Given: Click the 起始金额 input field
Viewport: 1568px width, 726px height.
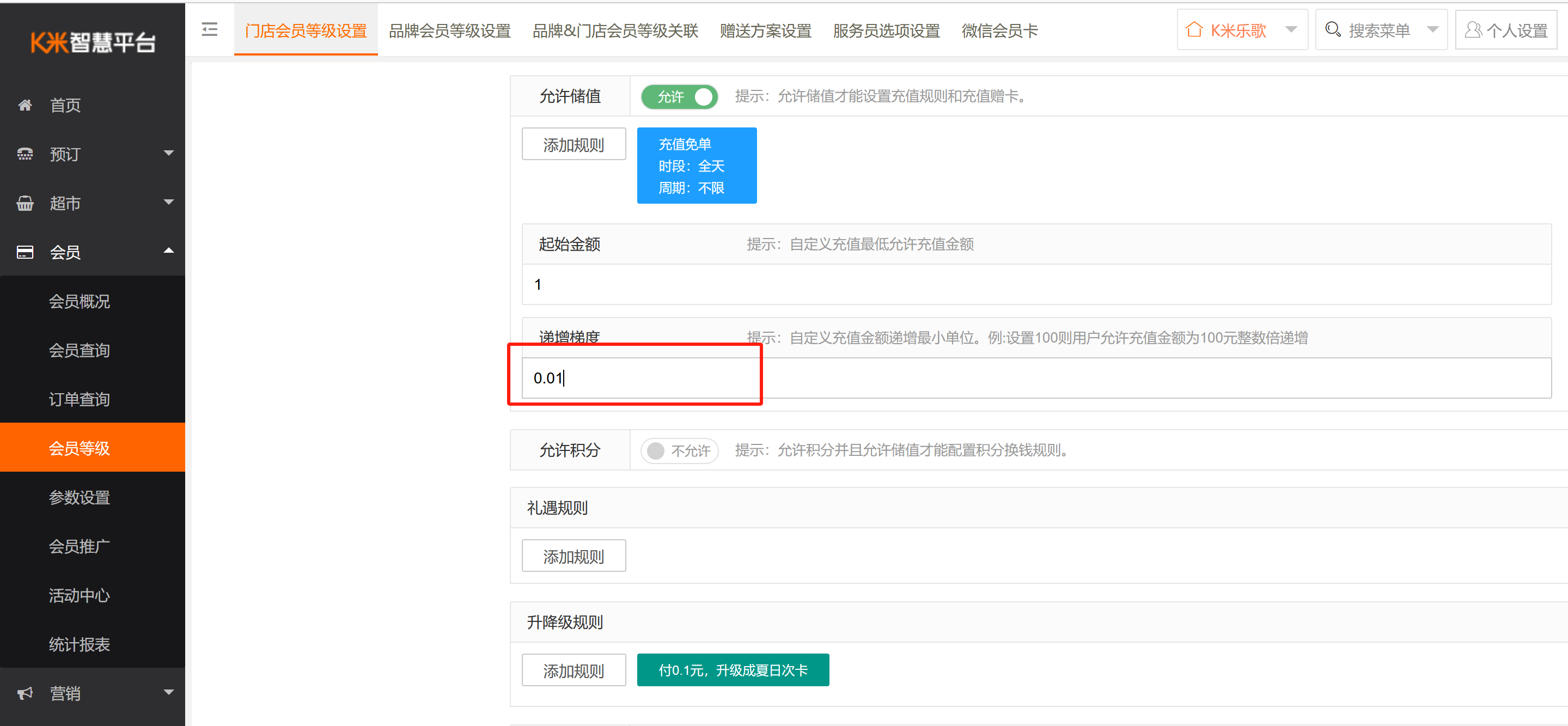Looking at the screenshot, I should coord(1036,284).
